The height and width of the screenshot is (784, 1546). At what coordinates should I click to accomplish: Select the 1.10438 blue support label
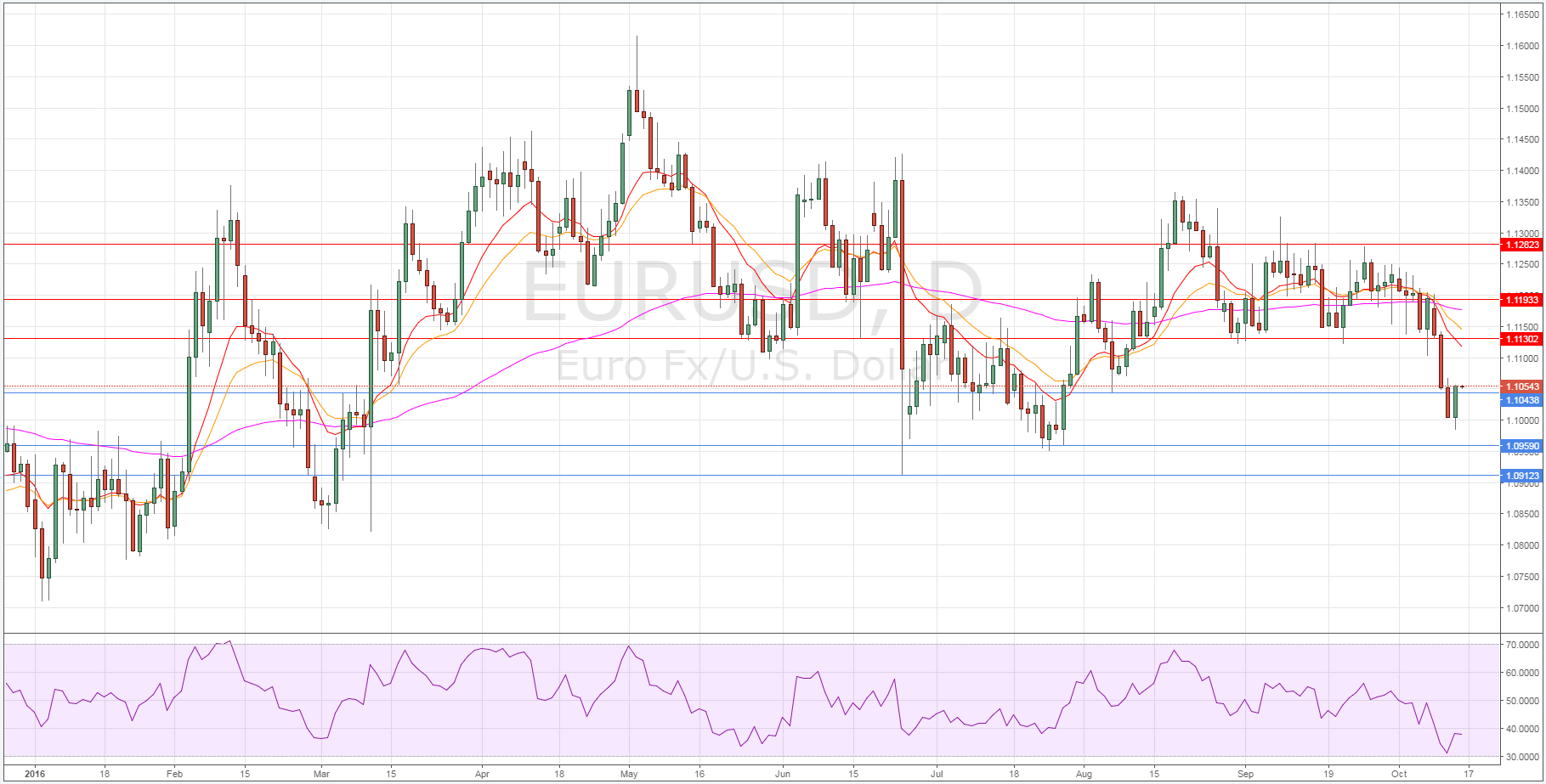tap(1521, 400)
